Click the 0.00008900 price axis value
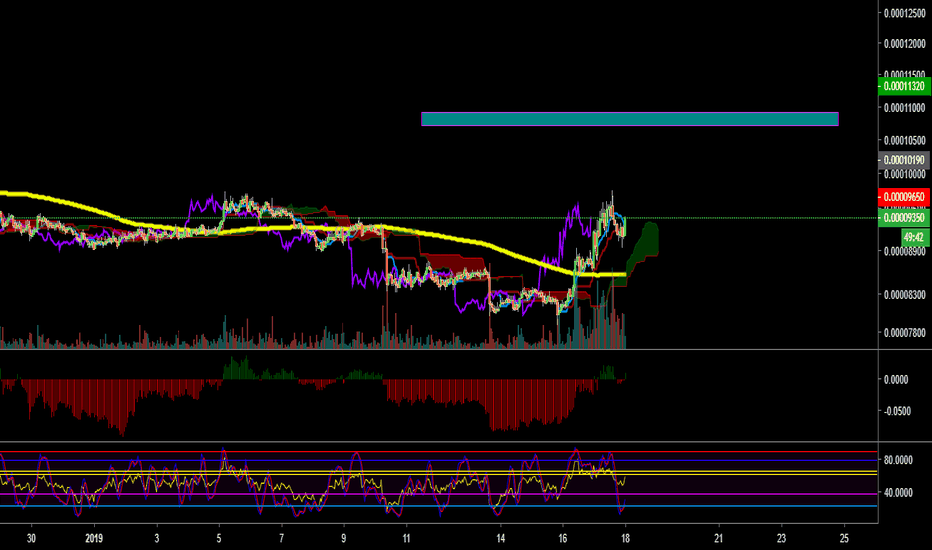The image size is (932, 550). [904, 252]
